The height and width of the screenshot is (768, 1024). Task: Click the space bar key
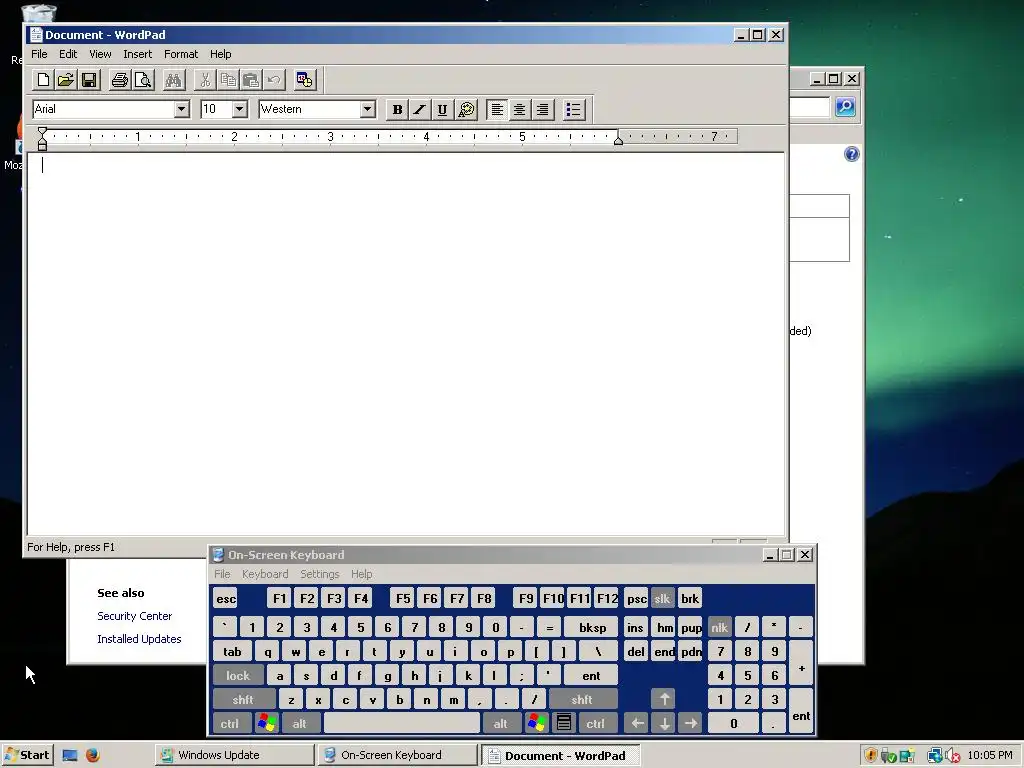pos(402,724)
